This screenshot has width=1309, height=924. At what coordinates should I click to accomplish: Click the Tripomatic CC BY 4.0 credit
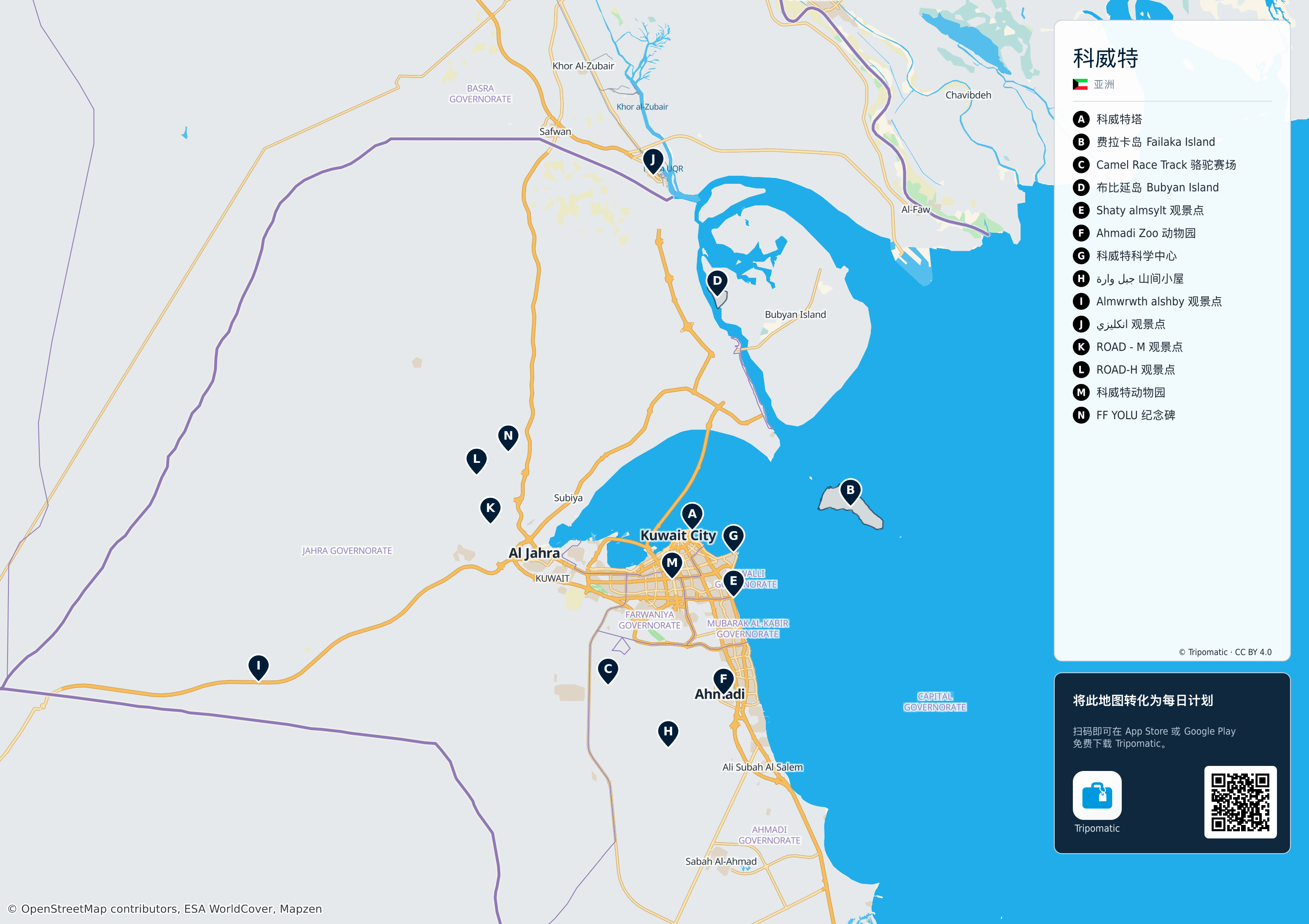[x=1225, y=652]
